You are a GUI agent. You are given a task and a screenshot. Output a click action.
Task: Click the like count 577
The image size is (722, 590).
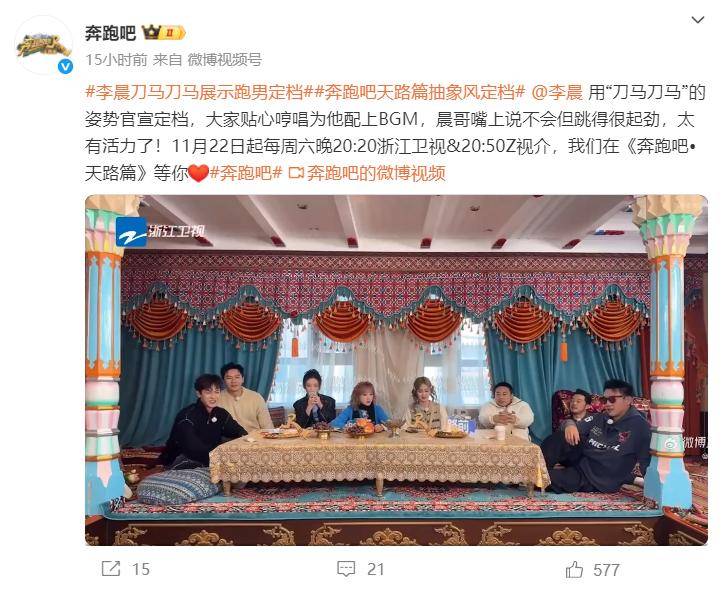click(x=606, y=570)
